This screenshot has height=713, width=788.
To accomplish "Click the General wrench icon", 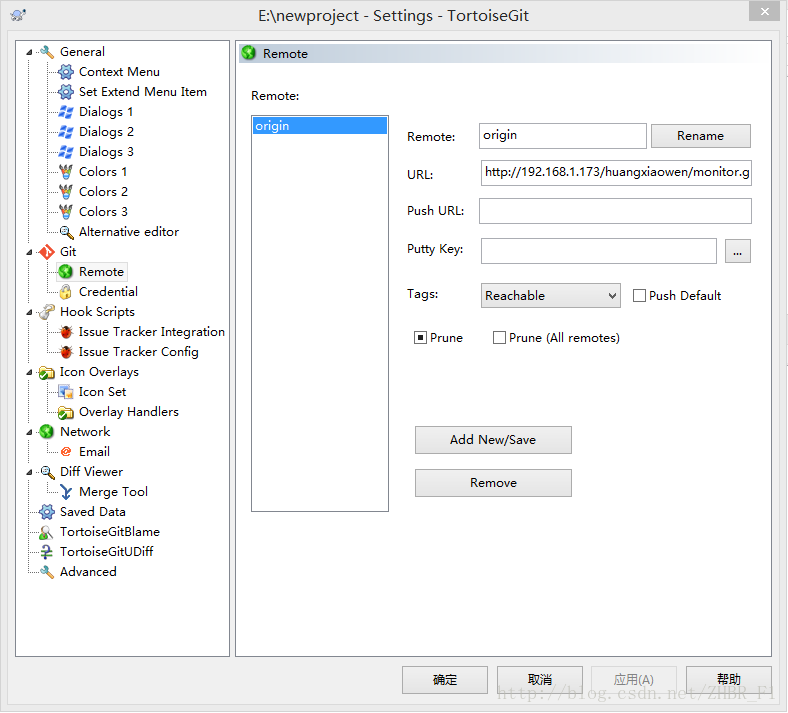I will pos(47,52).
